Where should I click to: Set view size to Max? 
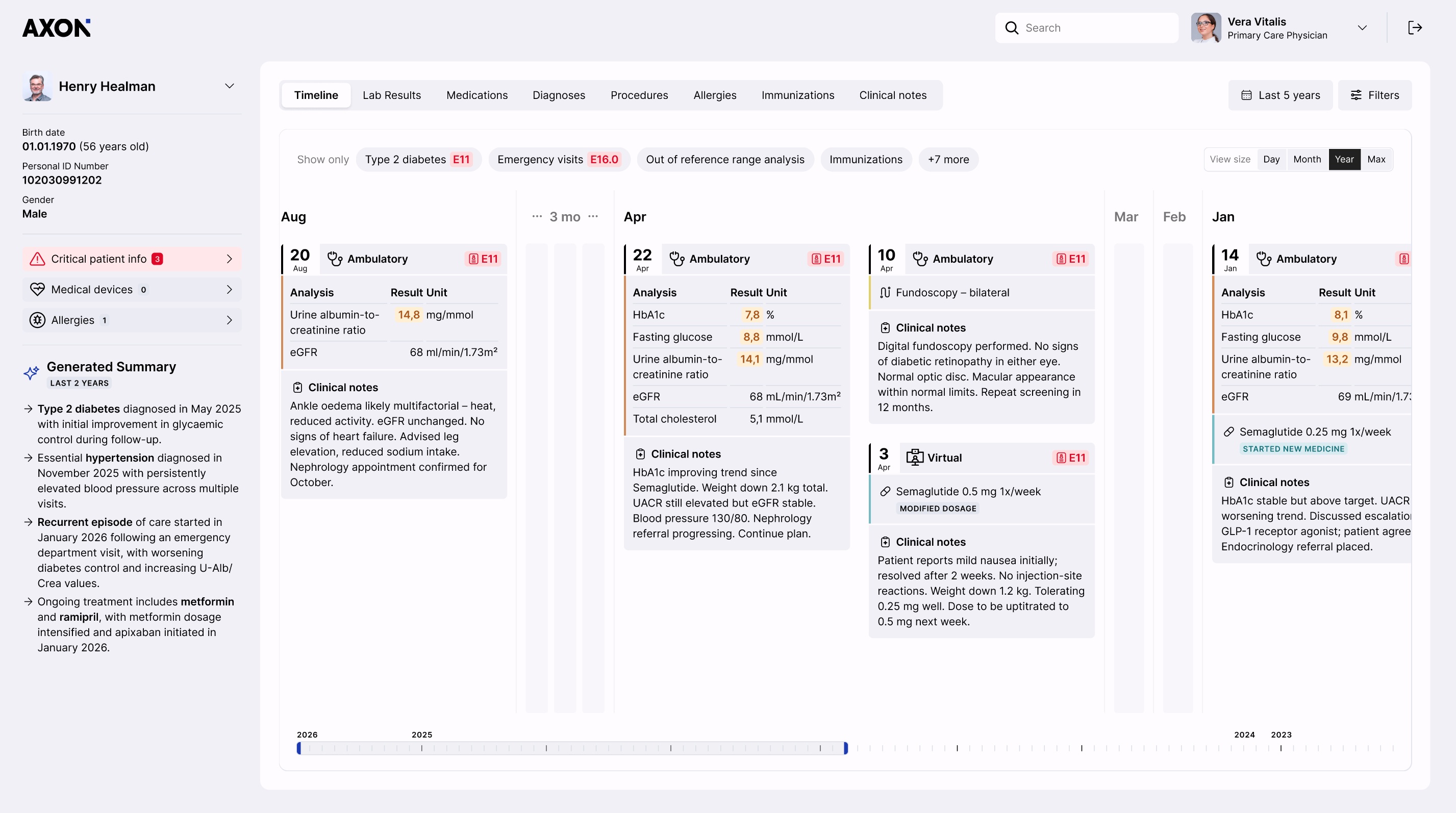tap(1376, 159)
